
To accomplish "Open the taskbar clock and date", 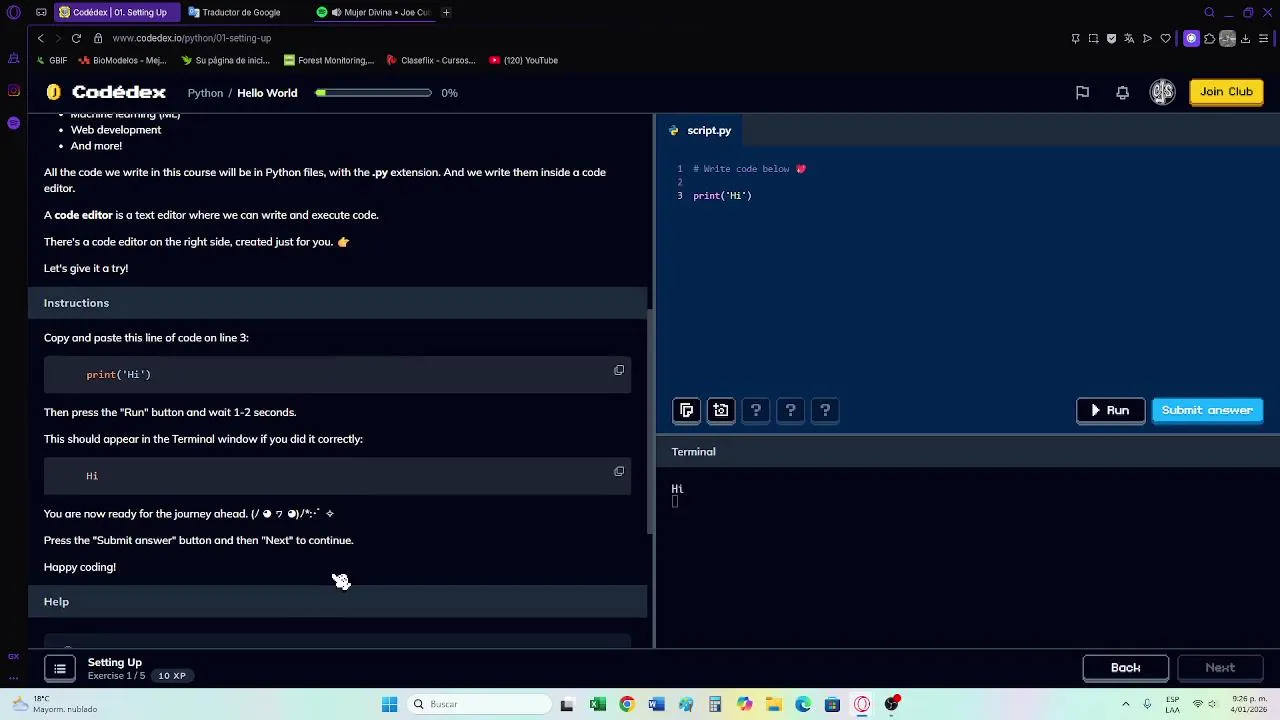I will [x=1250, y=704].
